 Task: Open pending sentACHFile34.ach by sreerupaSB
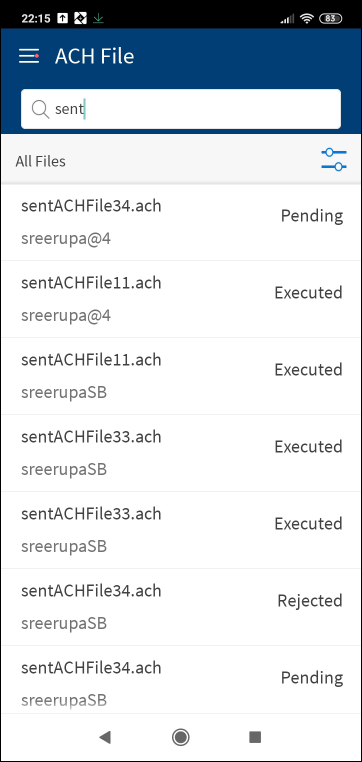tap(181, 679)
